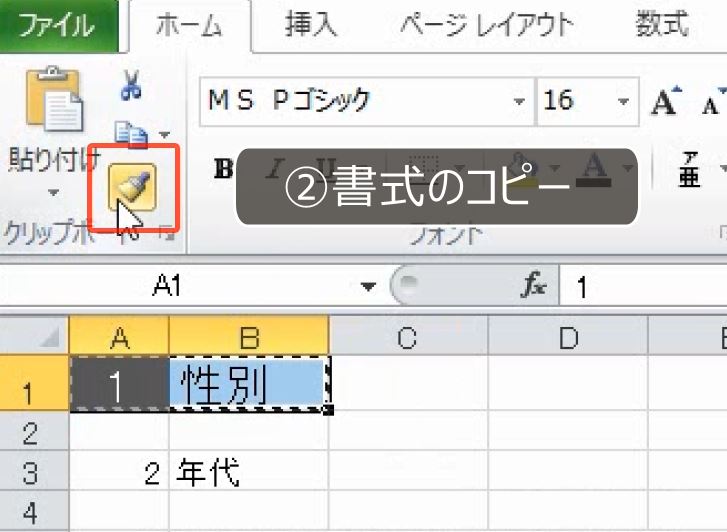Switch to the 数式 tab
Image resolution: width=727 pixels, height=532 pixels.
pyautogui.click(x=662, y=24)
